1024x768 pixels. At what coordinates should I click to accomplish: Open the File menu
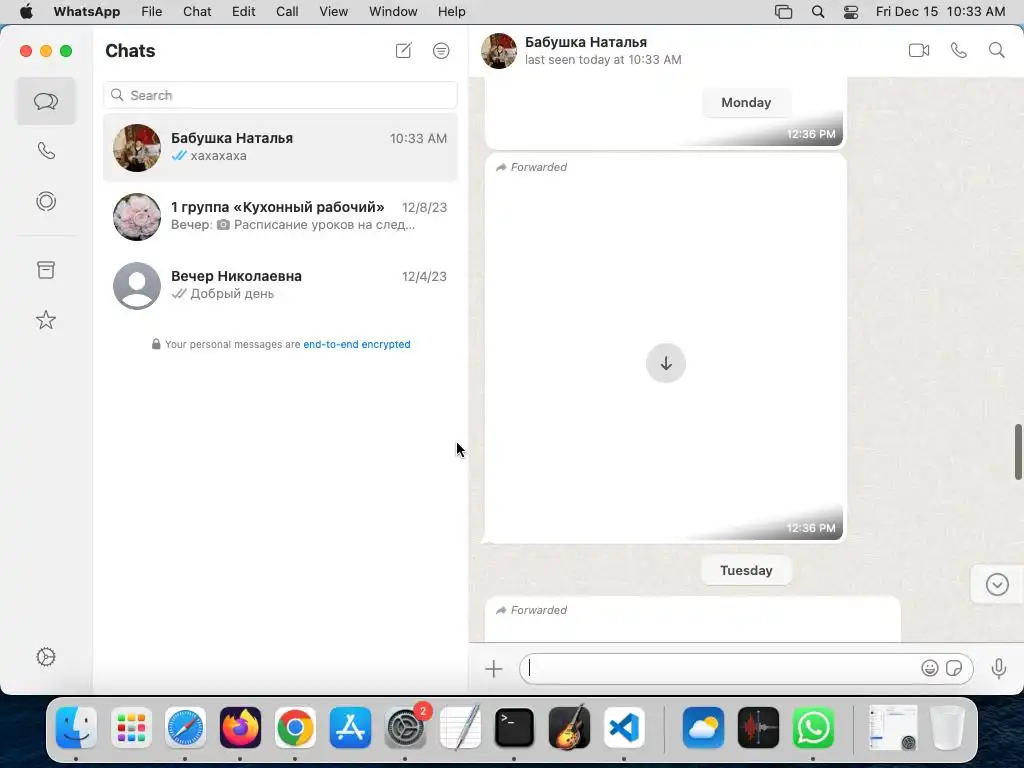(152, 12)
